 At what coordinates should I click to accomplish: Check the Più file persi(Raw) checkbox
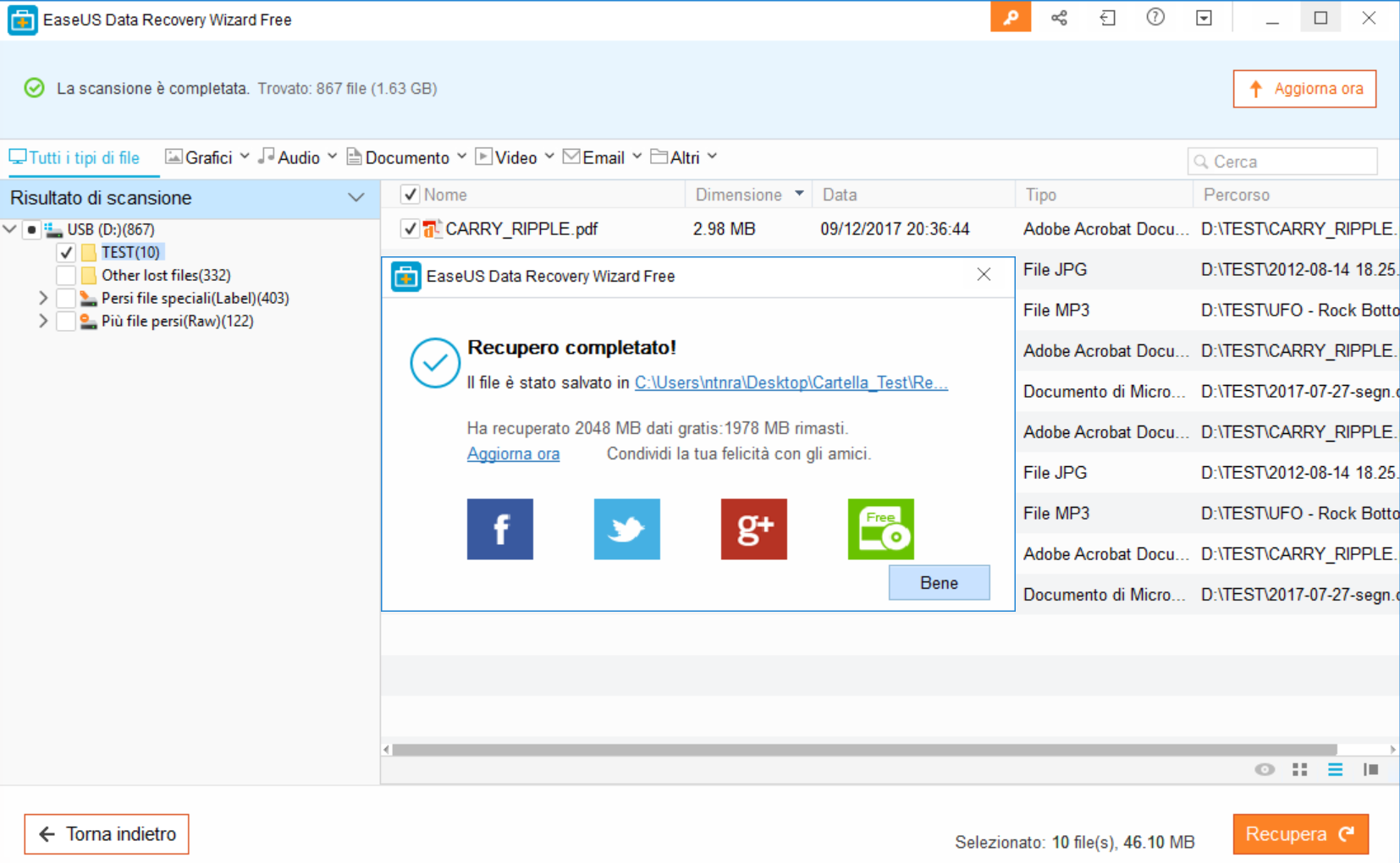(x=66, y=321)
